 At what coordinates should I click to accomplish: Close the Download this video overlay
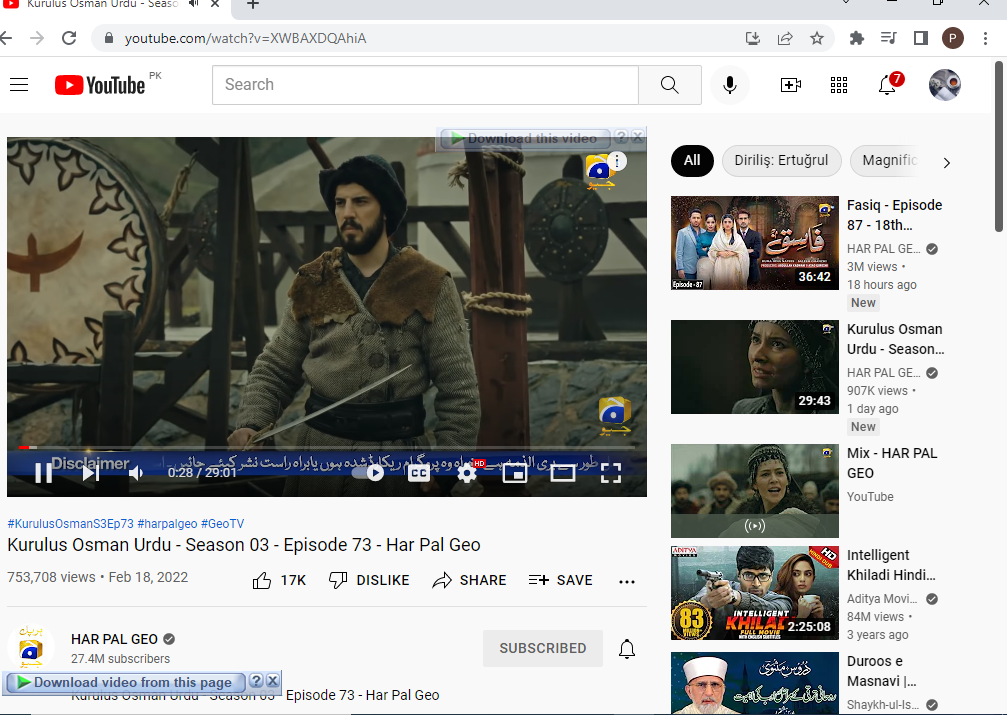[637, 137]
